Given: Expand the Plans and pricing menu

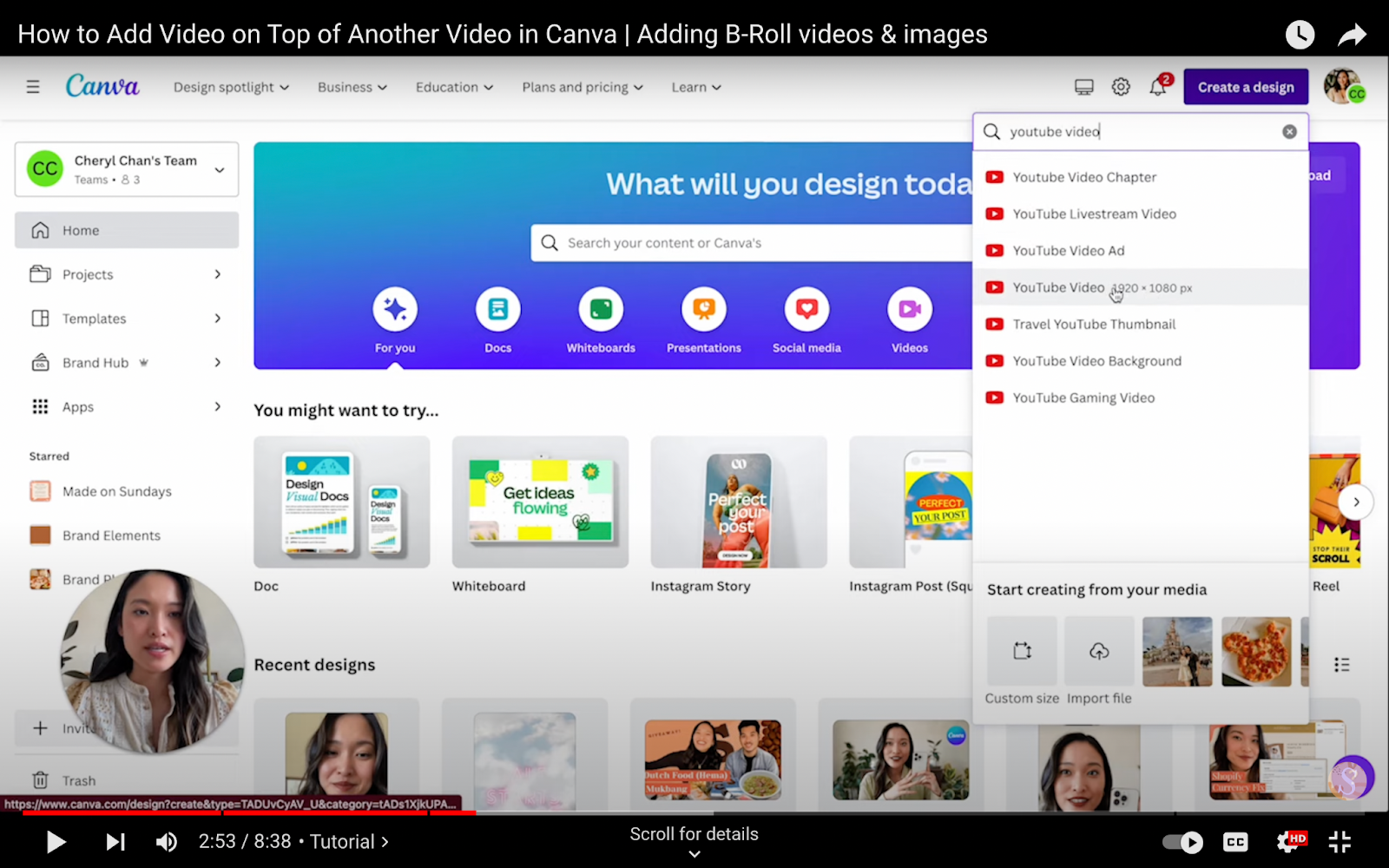Looking at the screenshot, I should [x=583, y=87].
